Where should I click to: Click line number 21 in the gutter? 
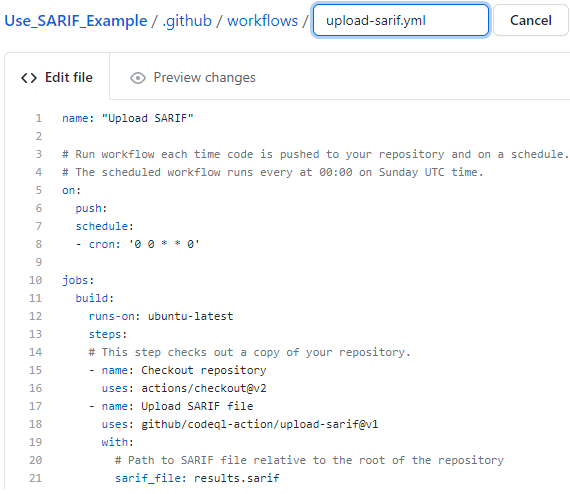[x=36, y=478]
